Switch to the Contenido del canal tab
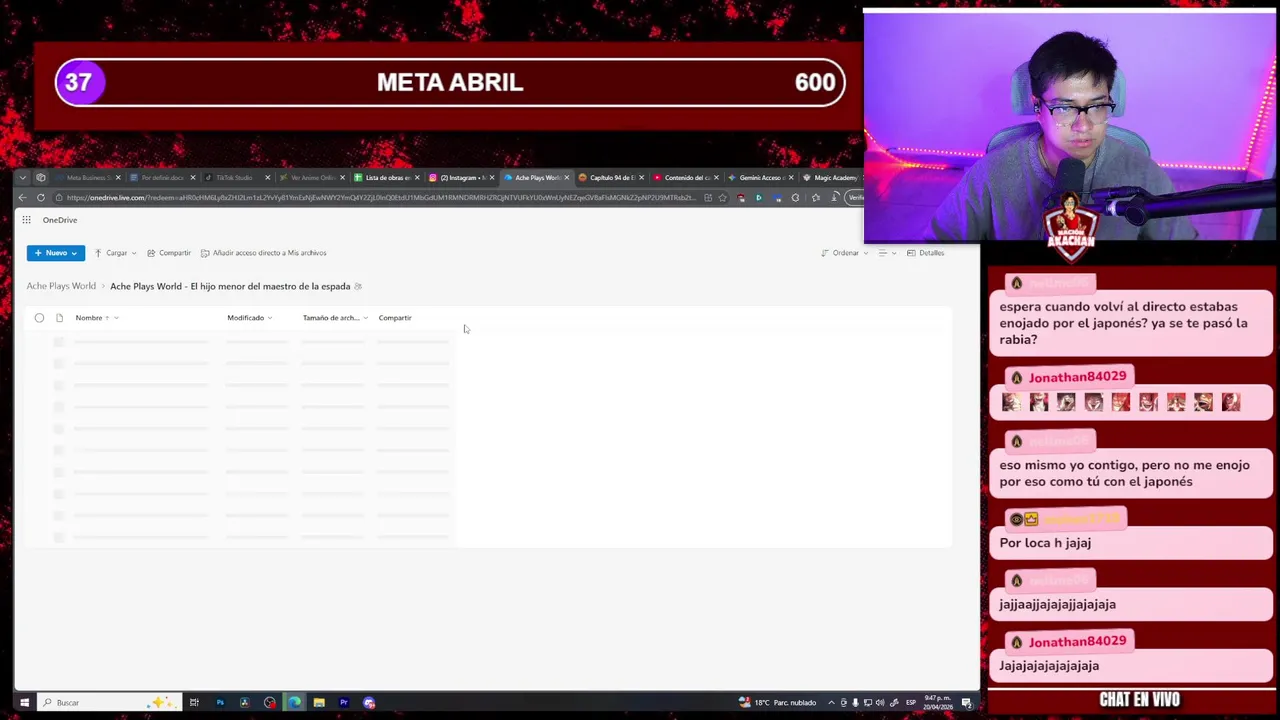Screen dimensions: 1280x720 (x=684, y=177)
